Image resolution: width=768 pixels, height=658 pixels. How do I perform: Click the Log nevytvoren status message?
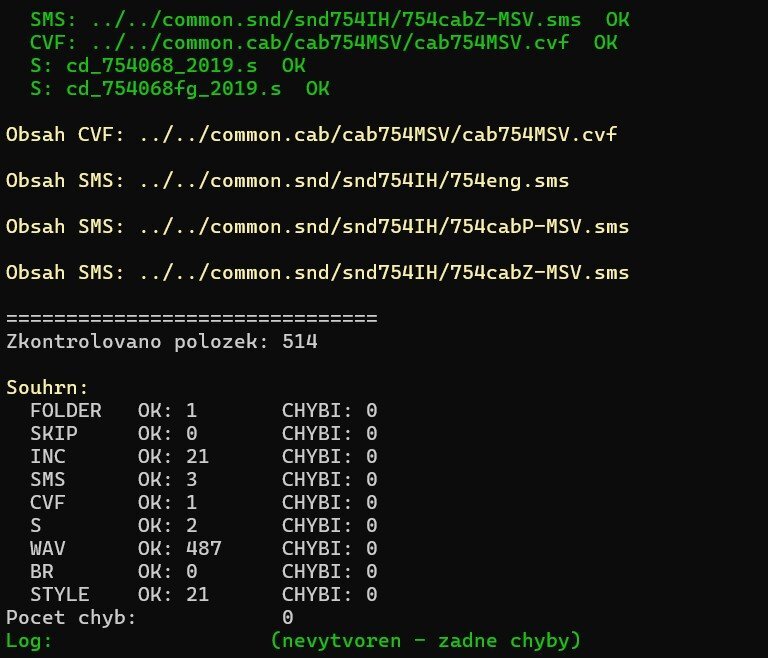click(x=426, y=640)
